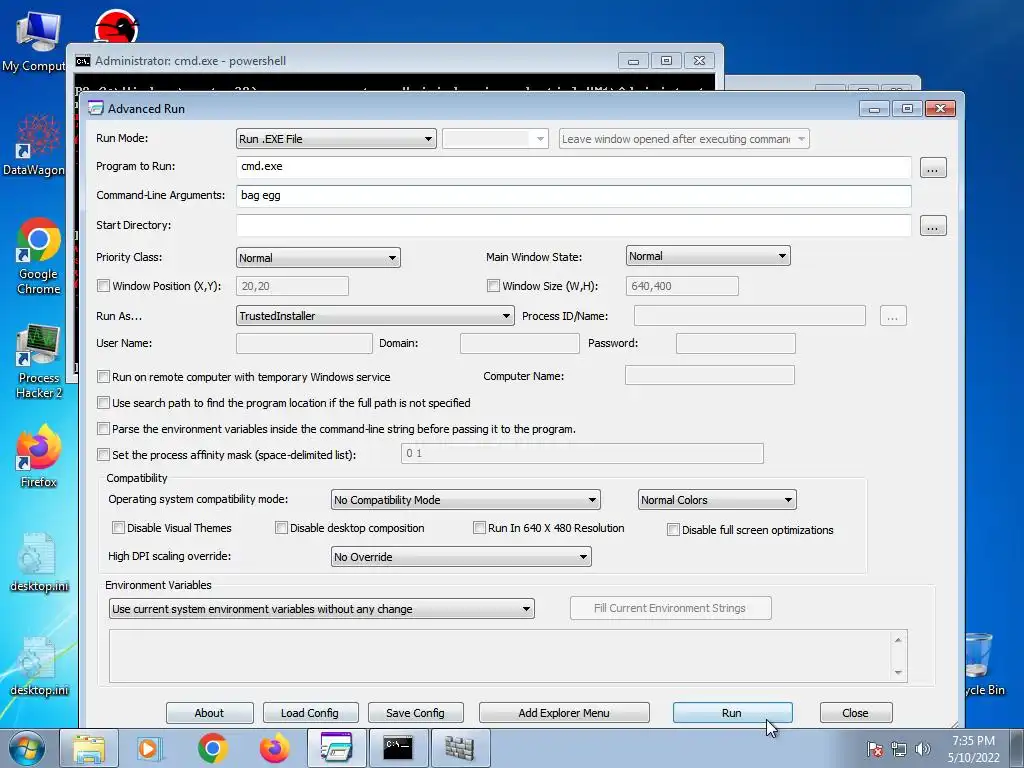1024x768 pixels.
Task: Click the Command-Line Arguments field
Action: click(573, 195)
